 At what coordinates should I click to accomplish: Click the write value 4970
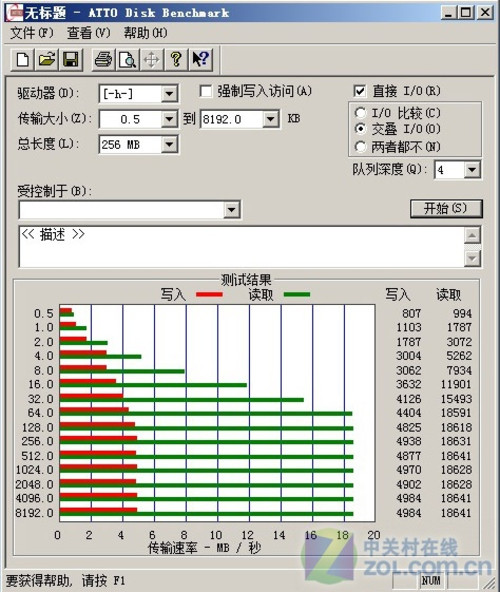tap(409, 470)
